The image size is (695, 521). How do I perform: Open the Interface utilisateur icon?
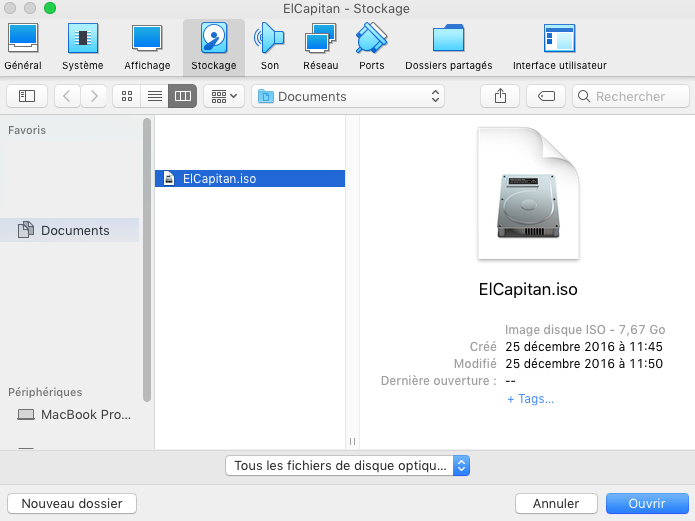(x=559, y=47)
